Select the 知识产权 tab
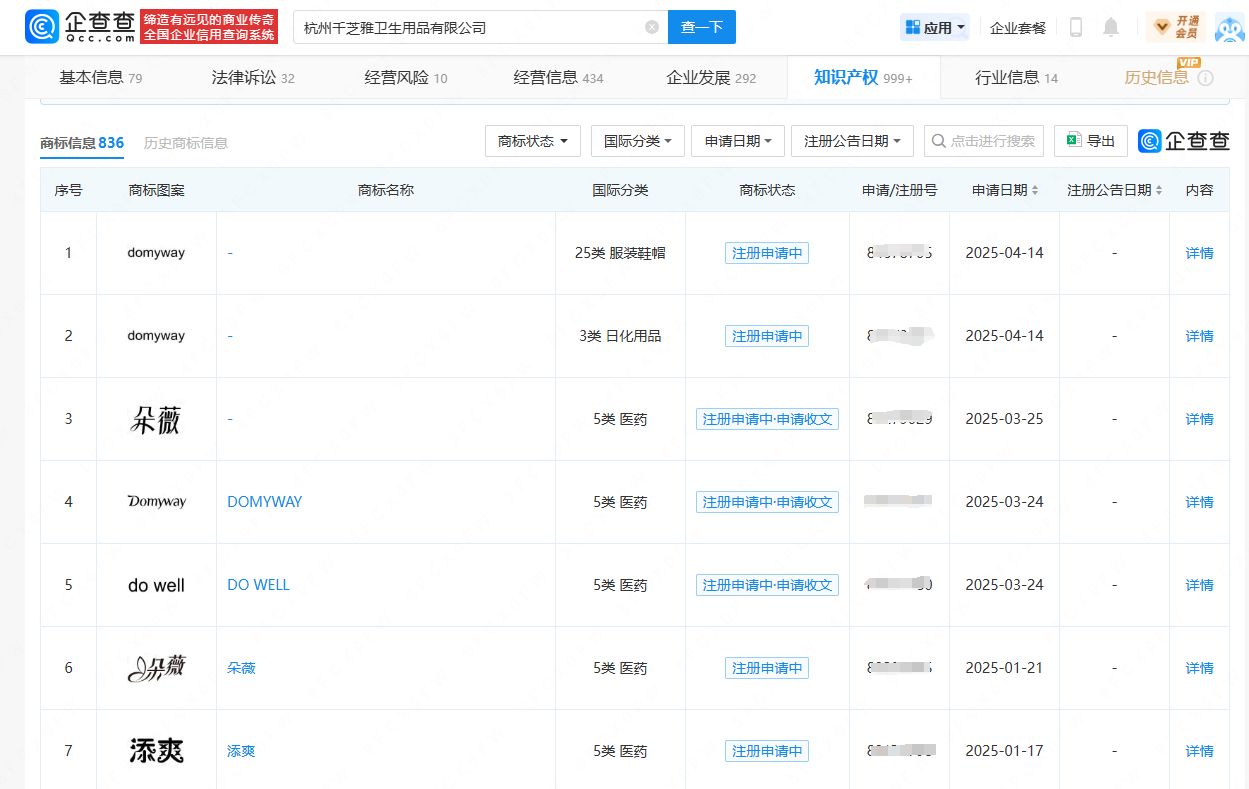This screenshot has width=1249, height=789. click(x=863, y=78)
